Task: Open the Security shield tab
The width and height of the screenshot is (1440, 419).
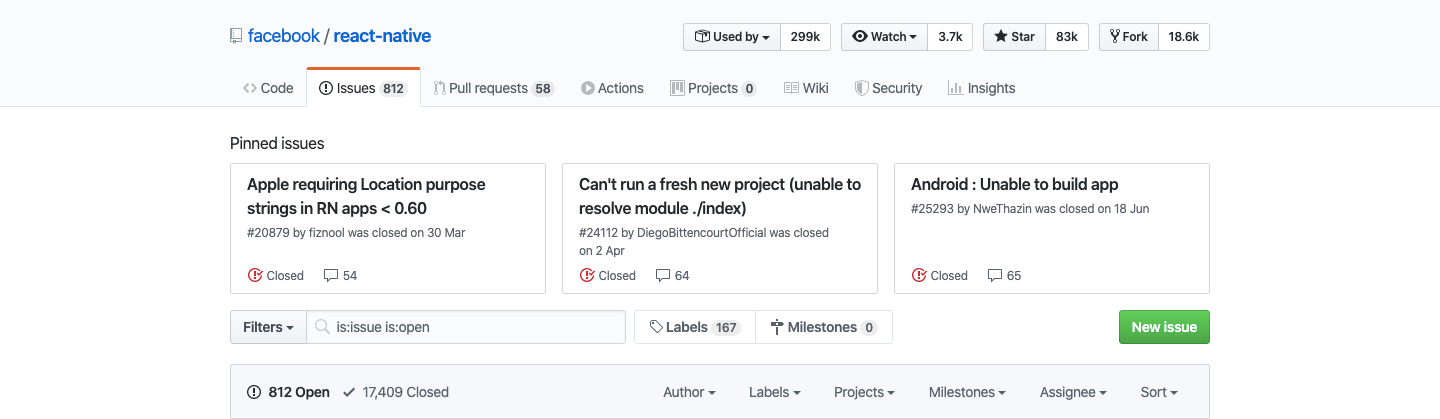Action: point(888,88)
